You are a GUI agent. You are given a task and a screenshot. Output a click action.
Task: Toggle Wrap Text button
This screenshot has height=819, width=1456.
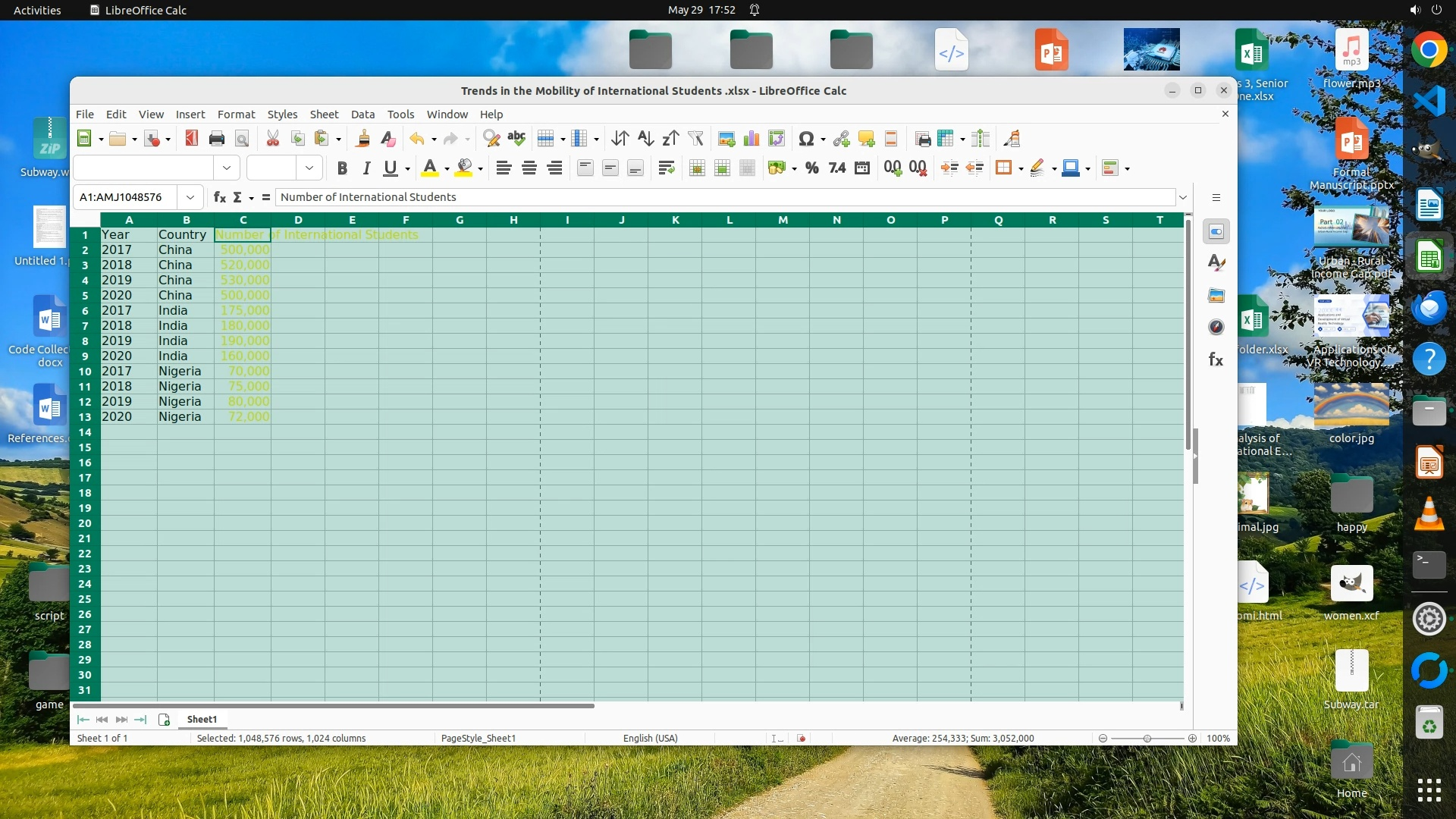[x=666, y=168]
